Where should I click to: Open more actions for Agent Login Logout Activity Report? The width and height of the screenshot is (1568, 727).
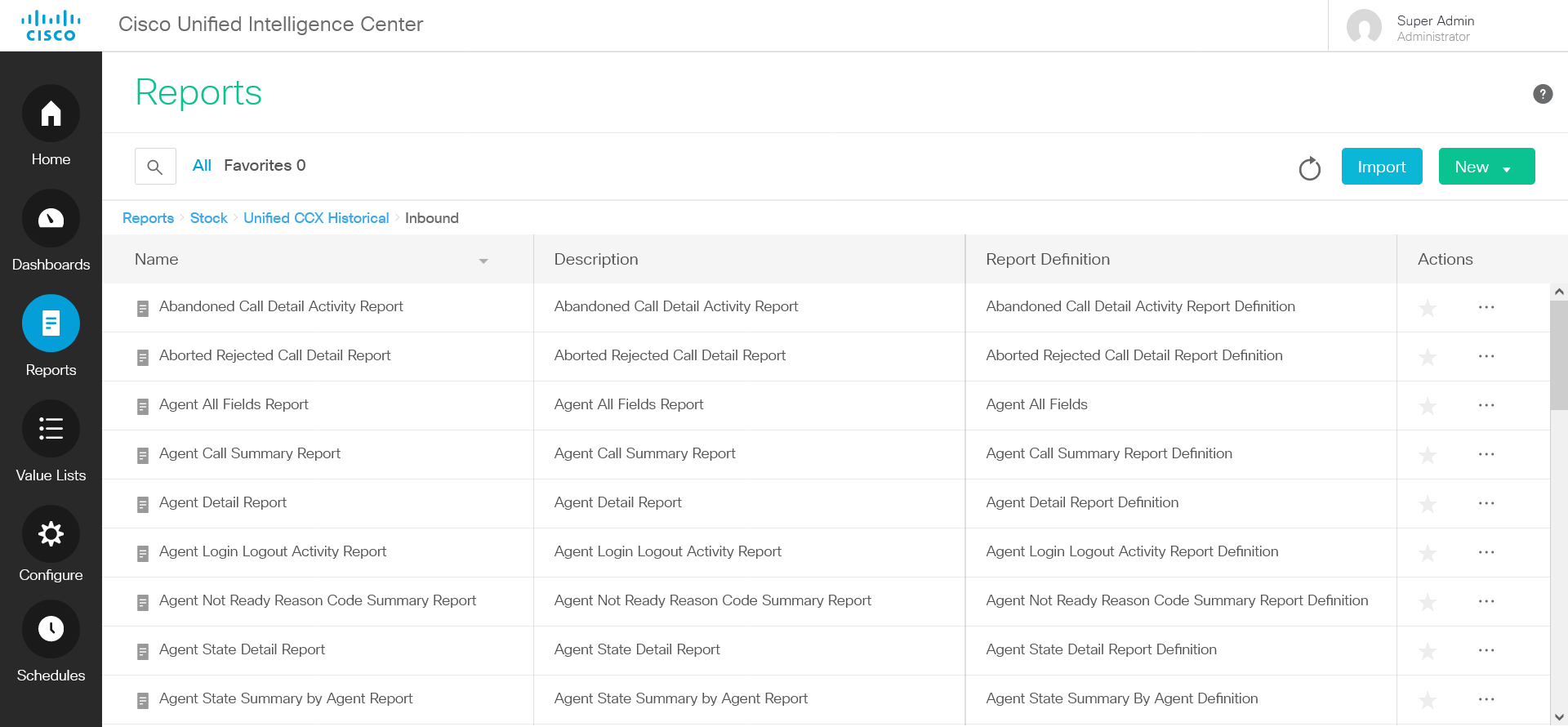tap(1486, 552)
